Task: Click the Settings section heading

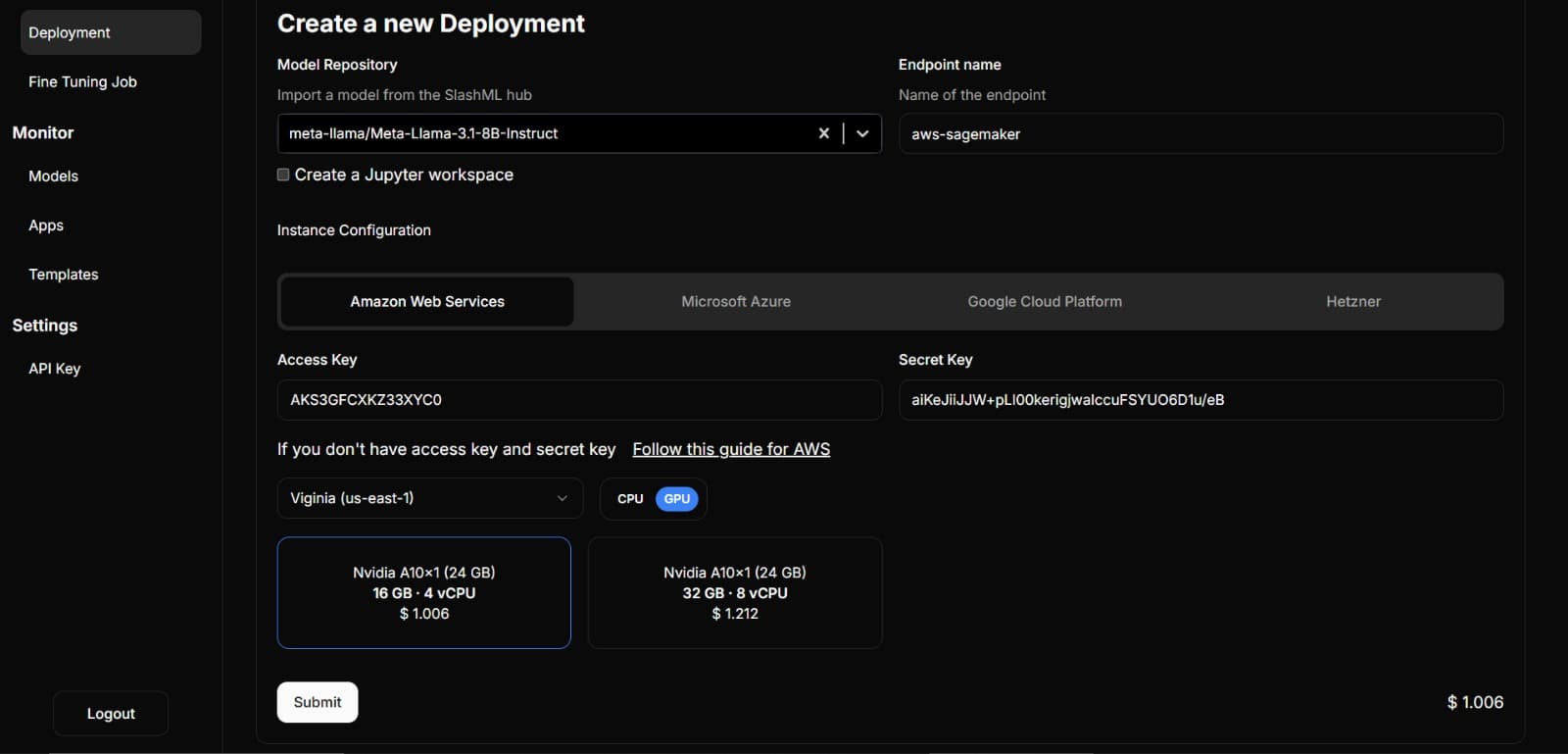Action: tap(45, 326)
